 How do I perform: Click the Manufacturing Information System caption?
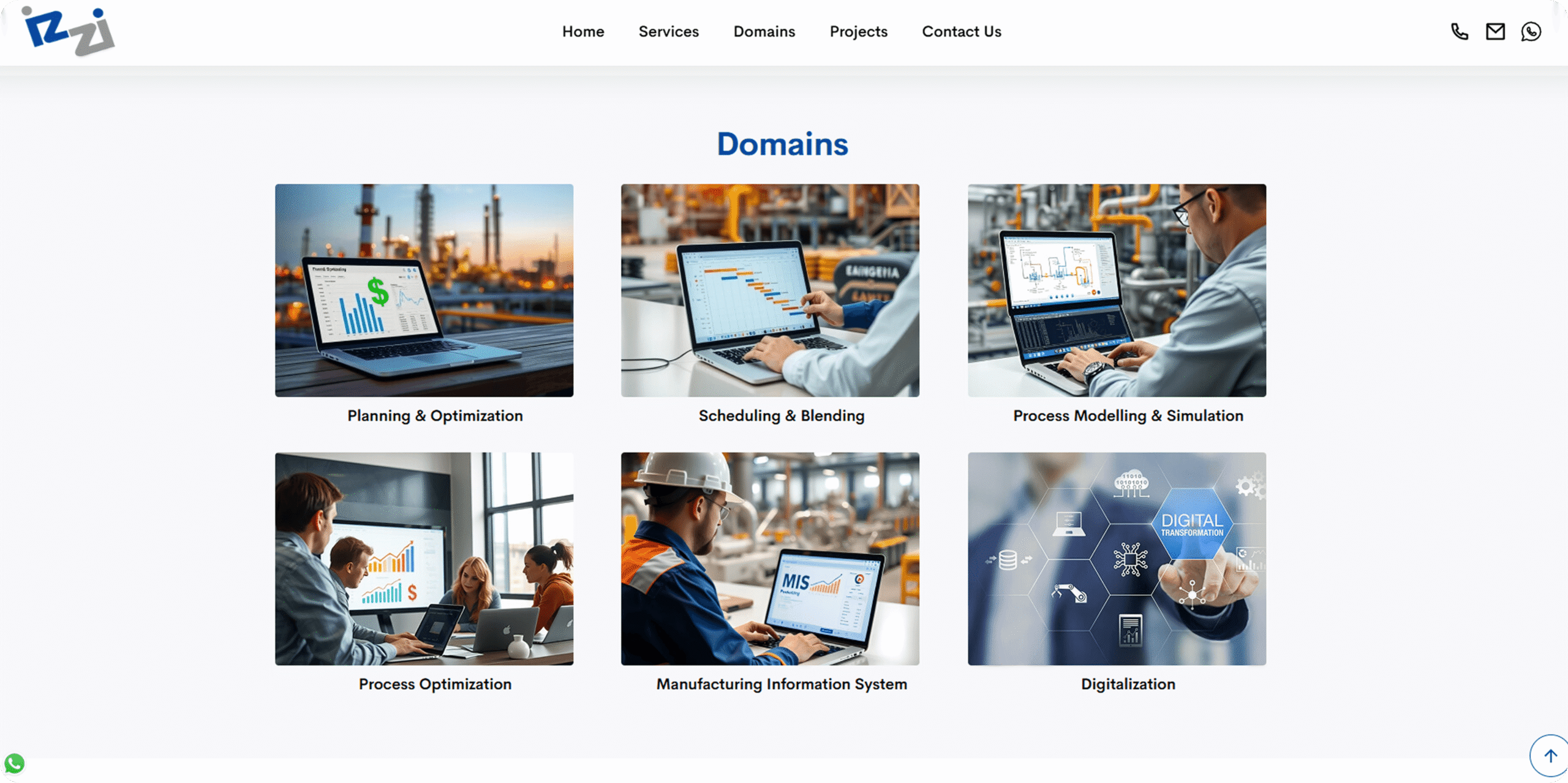782,684
